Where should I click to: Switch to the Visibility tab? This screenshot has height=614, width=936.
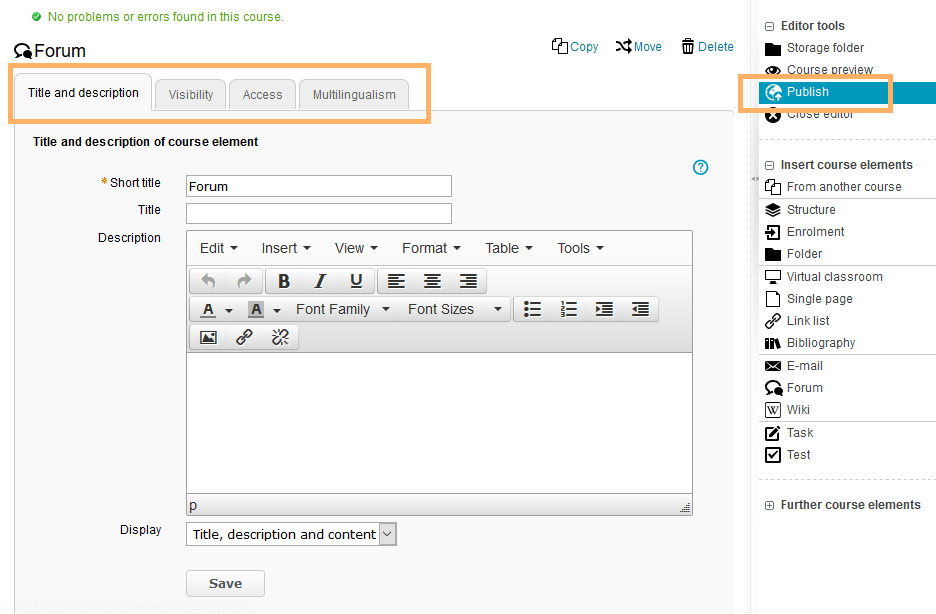click(190, 95)
